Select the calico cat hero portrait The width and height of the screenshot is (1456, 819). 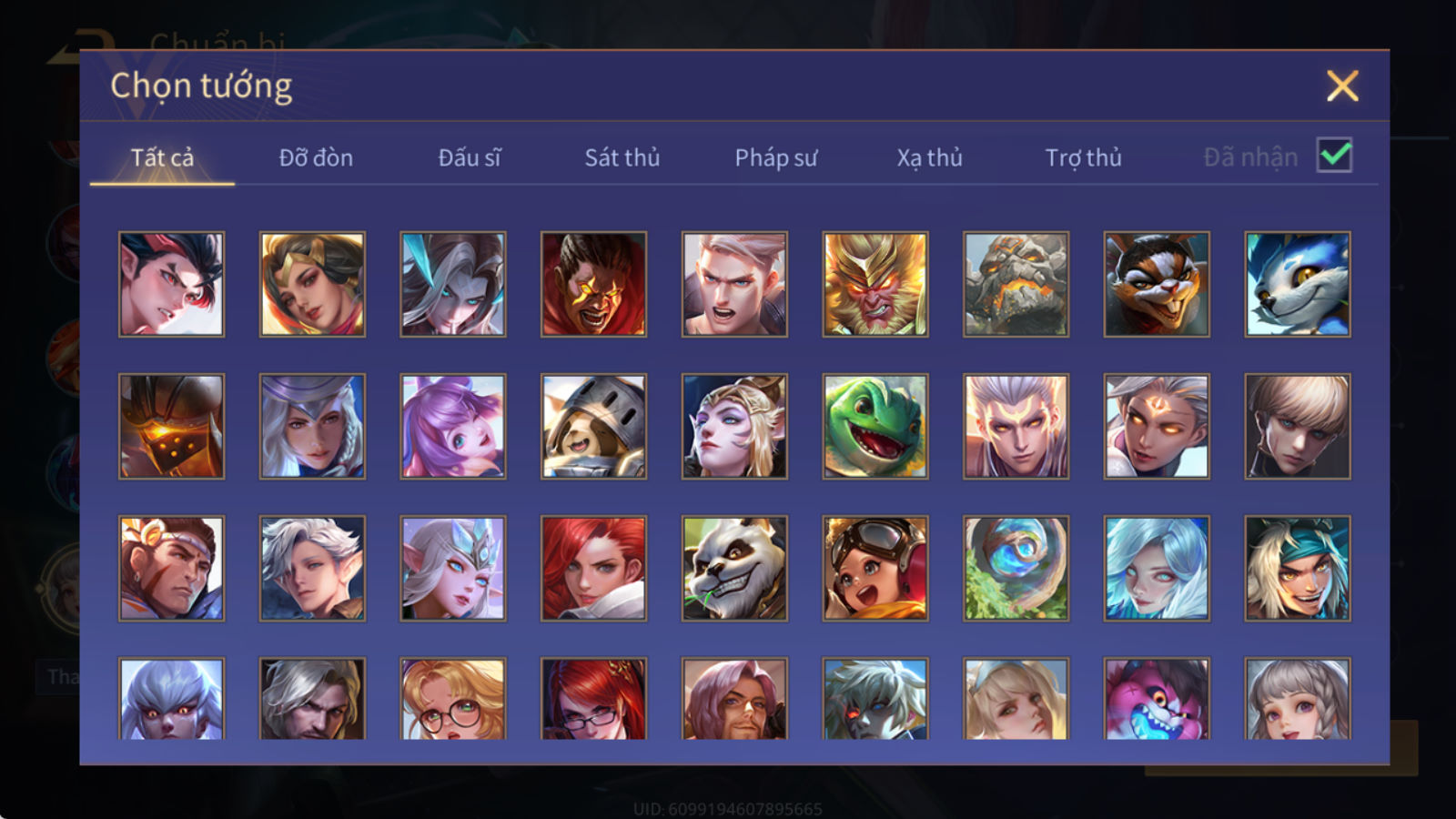[1157, 284]
